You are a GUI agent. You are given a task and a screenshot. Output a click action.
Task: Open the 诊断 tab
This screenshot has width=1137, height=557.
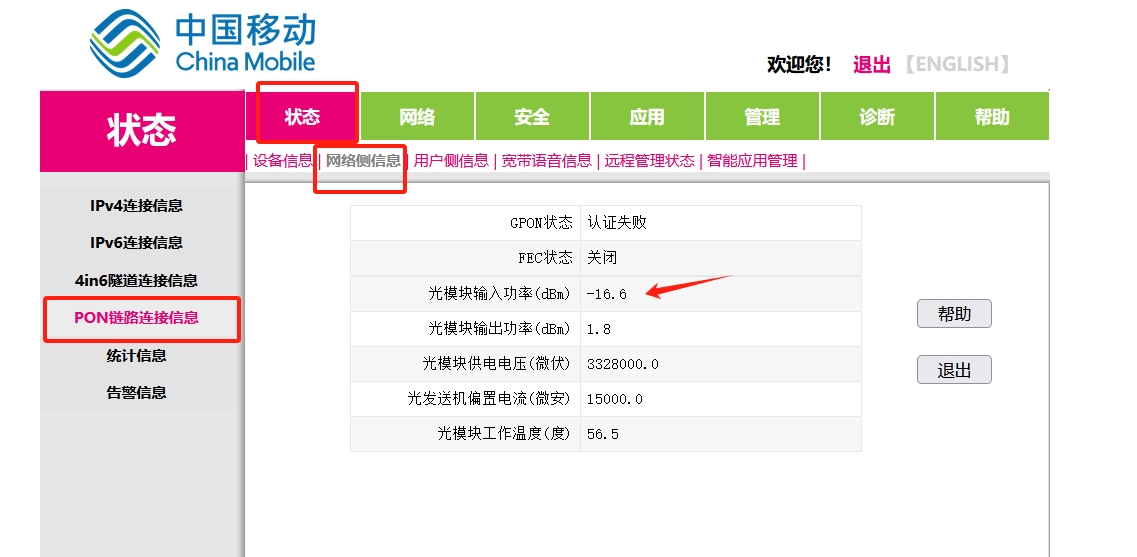877,117
